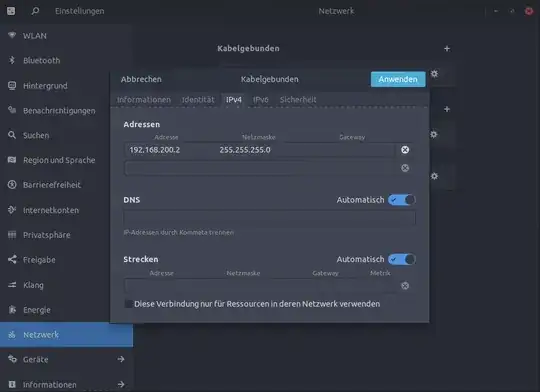Click the Anwenden button
The height and width of the screenshot is (392, 540).
[398, 79]
